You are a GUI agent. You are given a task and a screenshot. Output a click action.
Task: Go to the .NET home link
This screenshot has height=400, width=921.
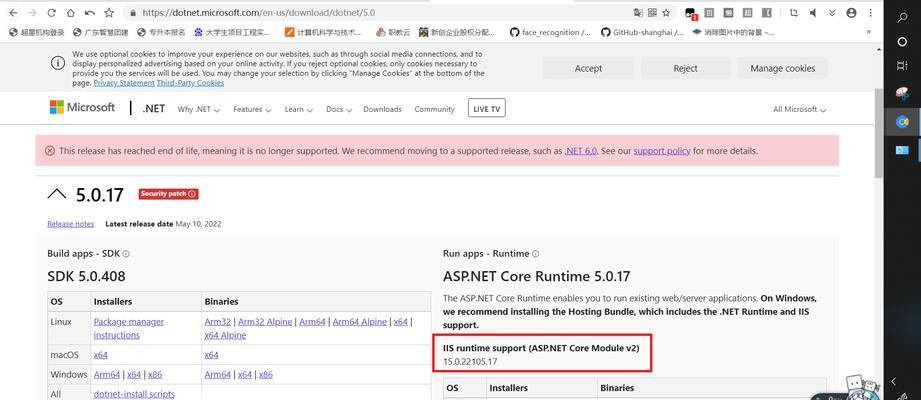(x=154, y=109)
